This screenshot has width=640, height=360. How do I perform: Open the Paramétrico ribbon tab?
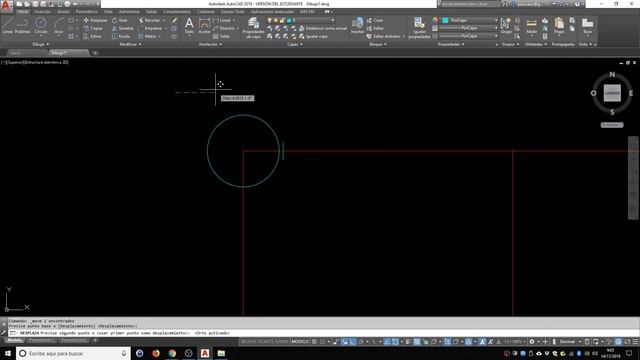point(87,12)
